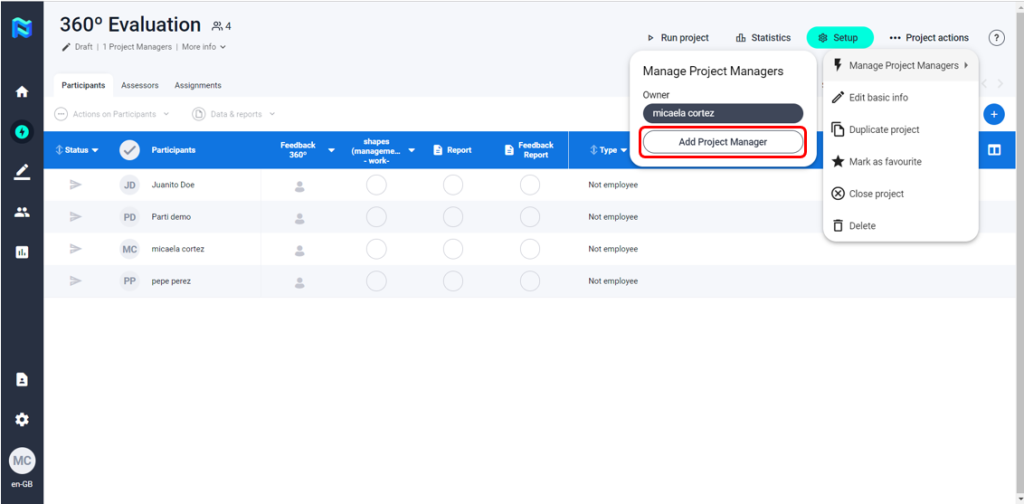Click the column layout icon in table header
Screen dimensions: 1024x504
(994, 150)
